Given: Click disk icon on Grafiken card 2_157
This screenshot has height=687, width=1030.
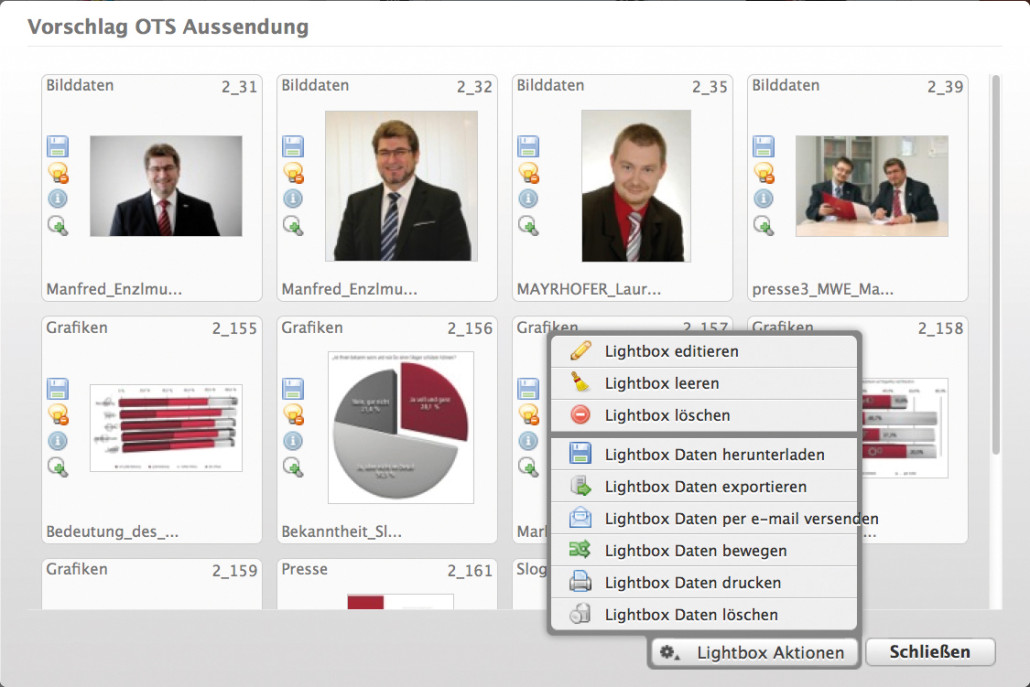Looking at the screenshot, I should pyautogui.click(x=528, y=388).
